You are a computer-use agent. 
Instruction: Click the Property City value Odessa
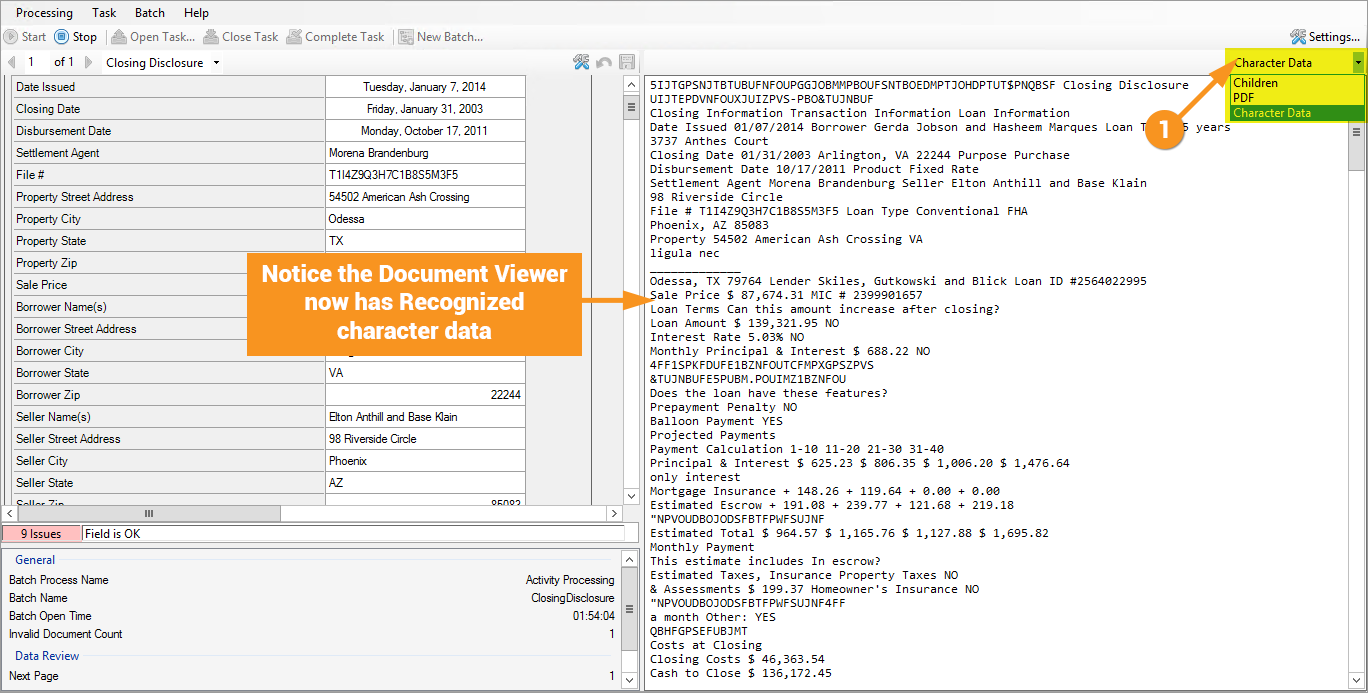click(x=425, y=219)
